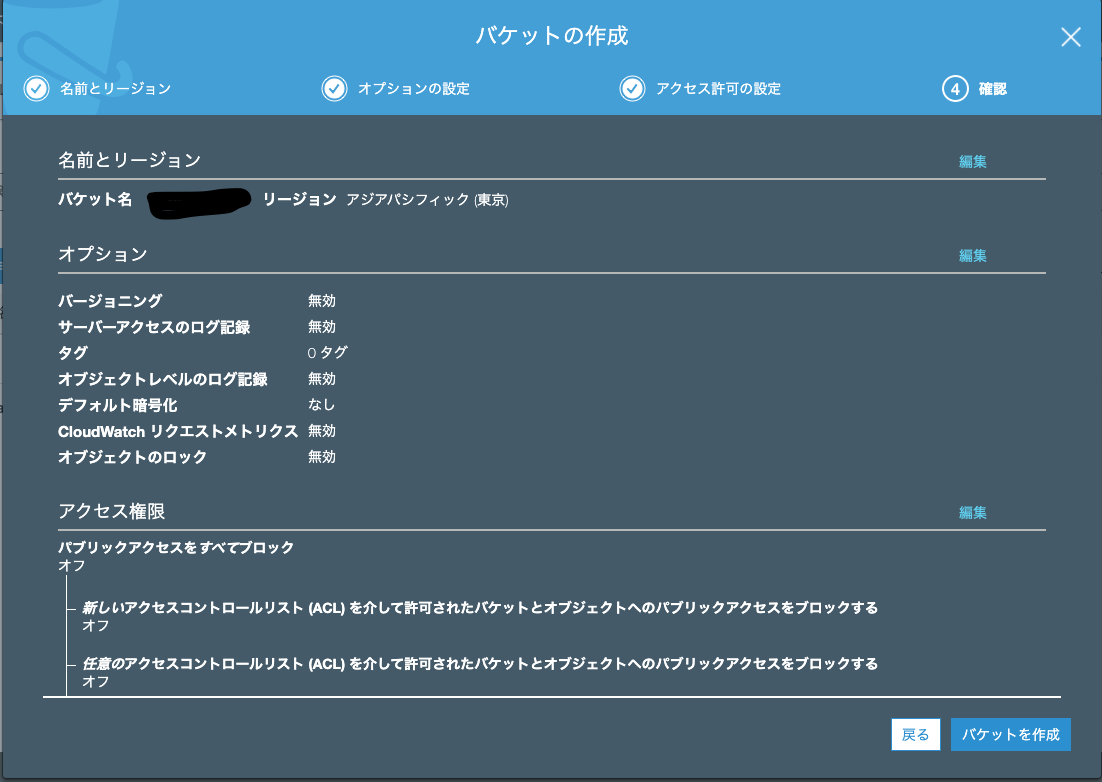This screenshot has height=782, width=1102.
Task: Click the checkmark icon beside アクセス許可の設定 step
Action: 631,89
